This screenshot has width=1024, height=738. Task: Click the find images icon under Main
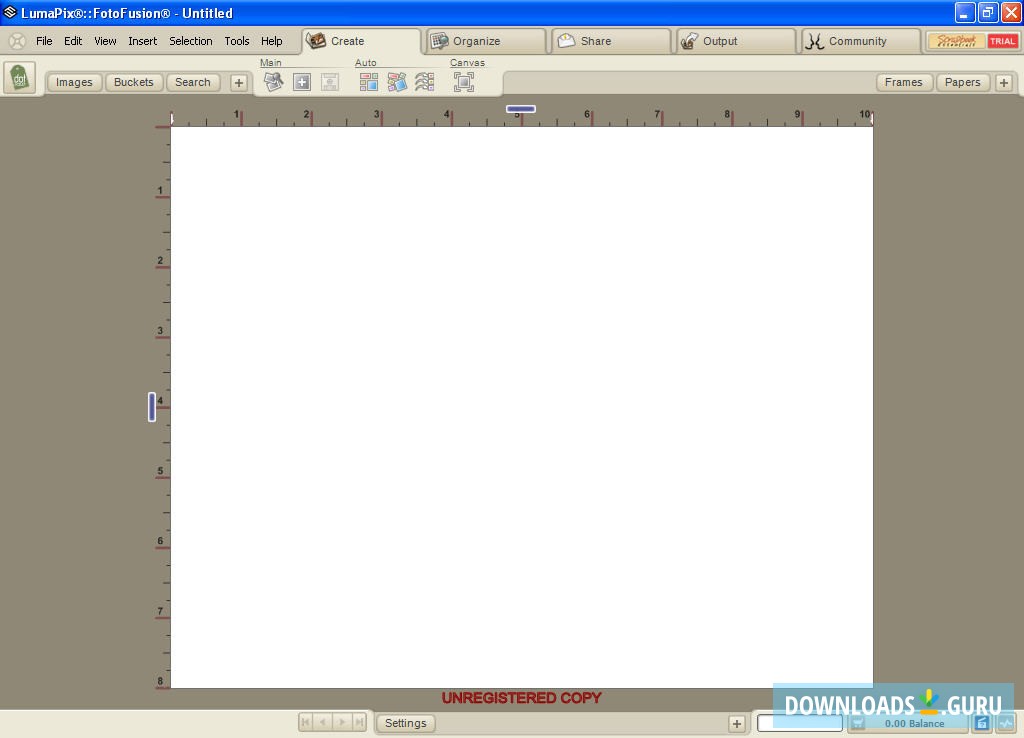pyautogui.click(x=274, y=82)
